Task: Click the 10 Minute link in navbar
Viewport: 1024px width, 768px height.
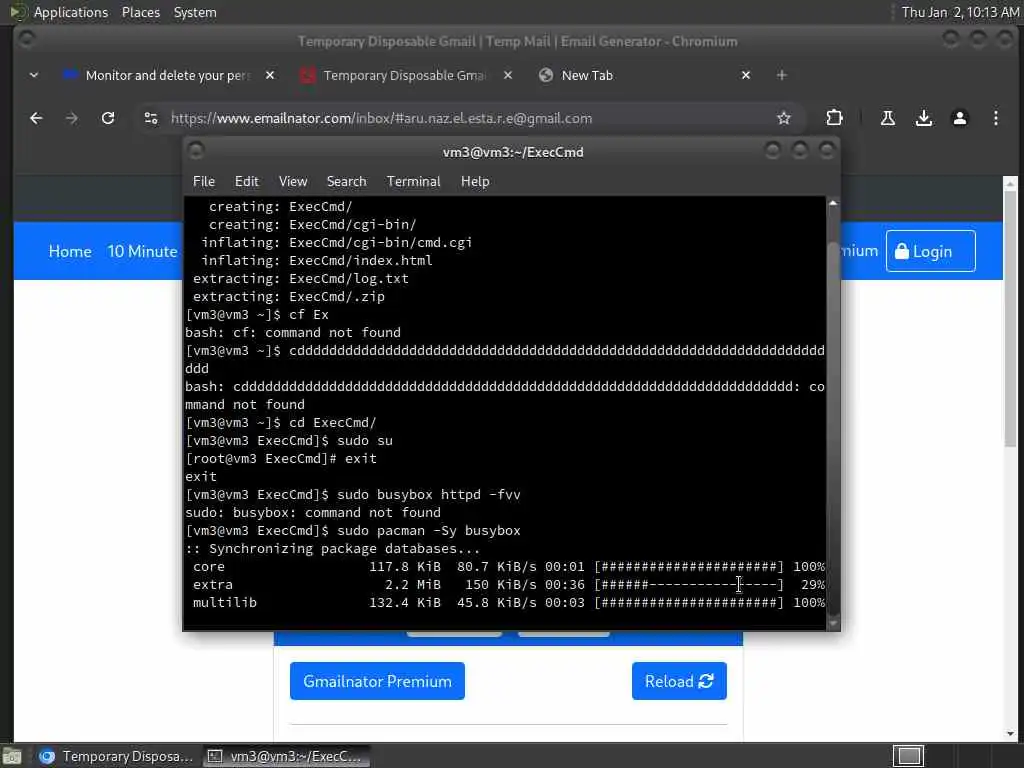Action: (x=142, y=251)
